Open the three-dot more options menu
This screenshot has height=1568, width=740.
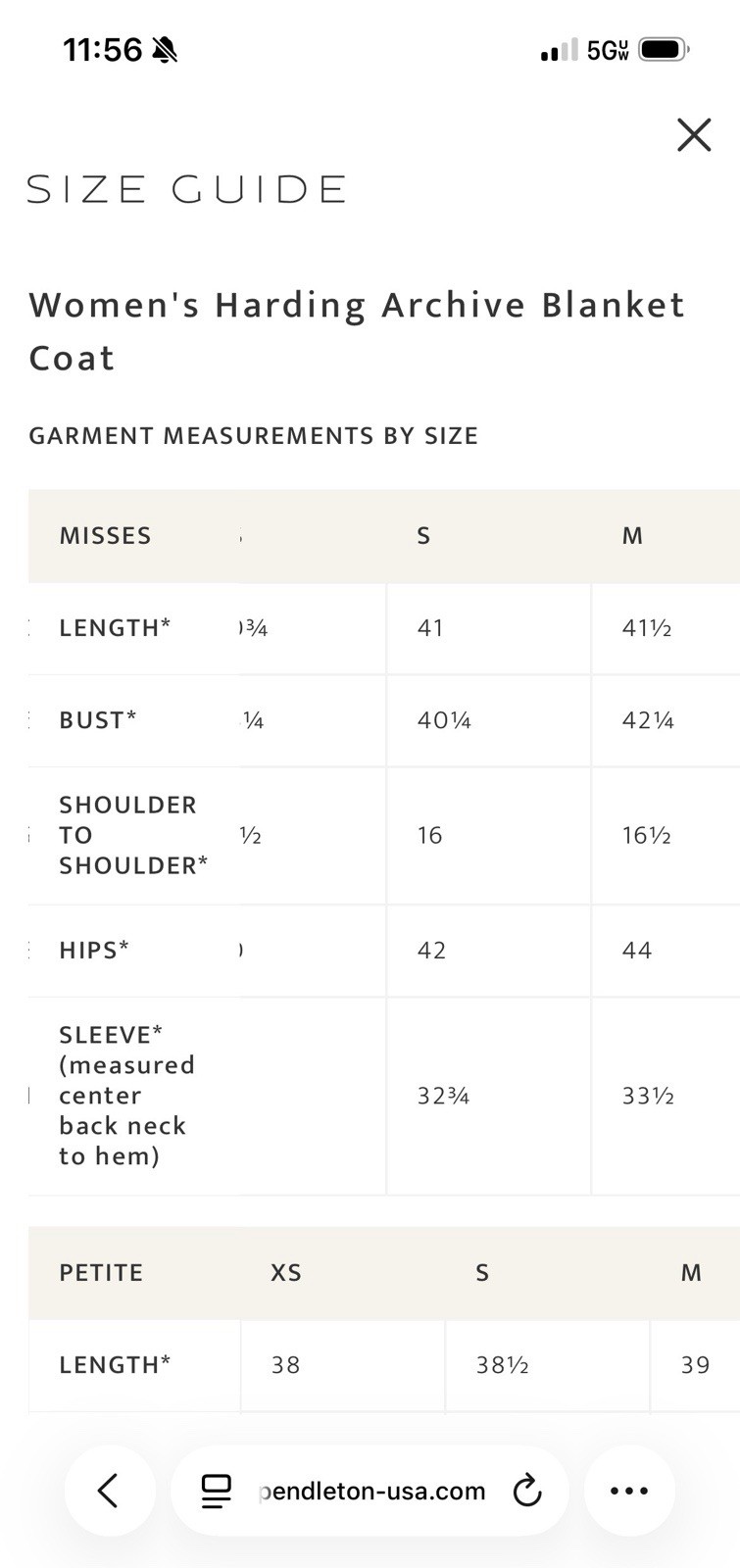[x=629, y=1491]
